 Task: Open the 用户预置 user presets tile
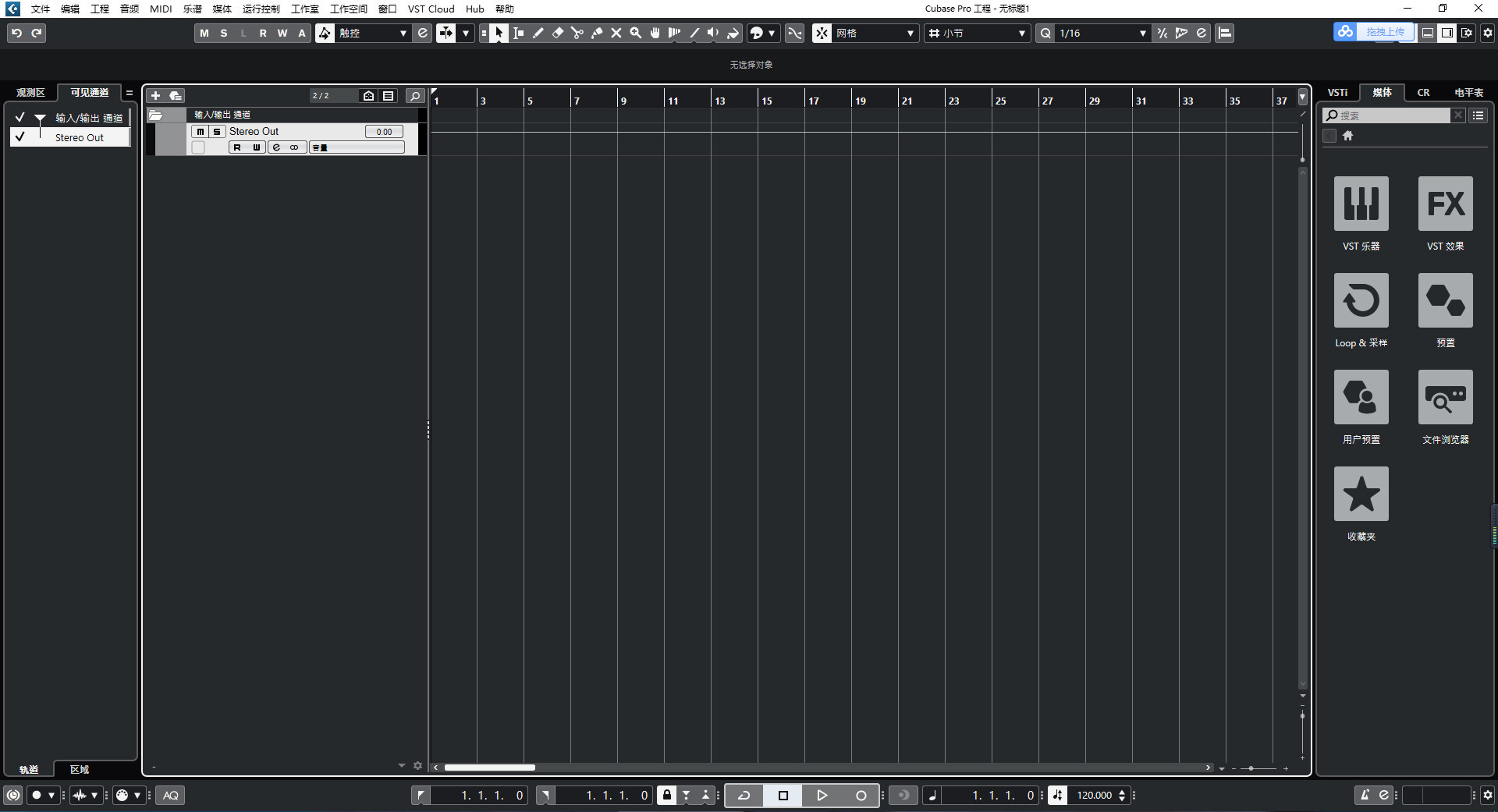coord(1361,397)
